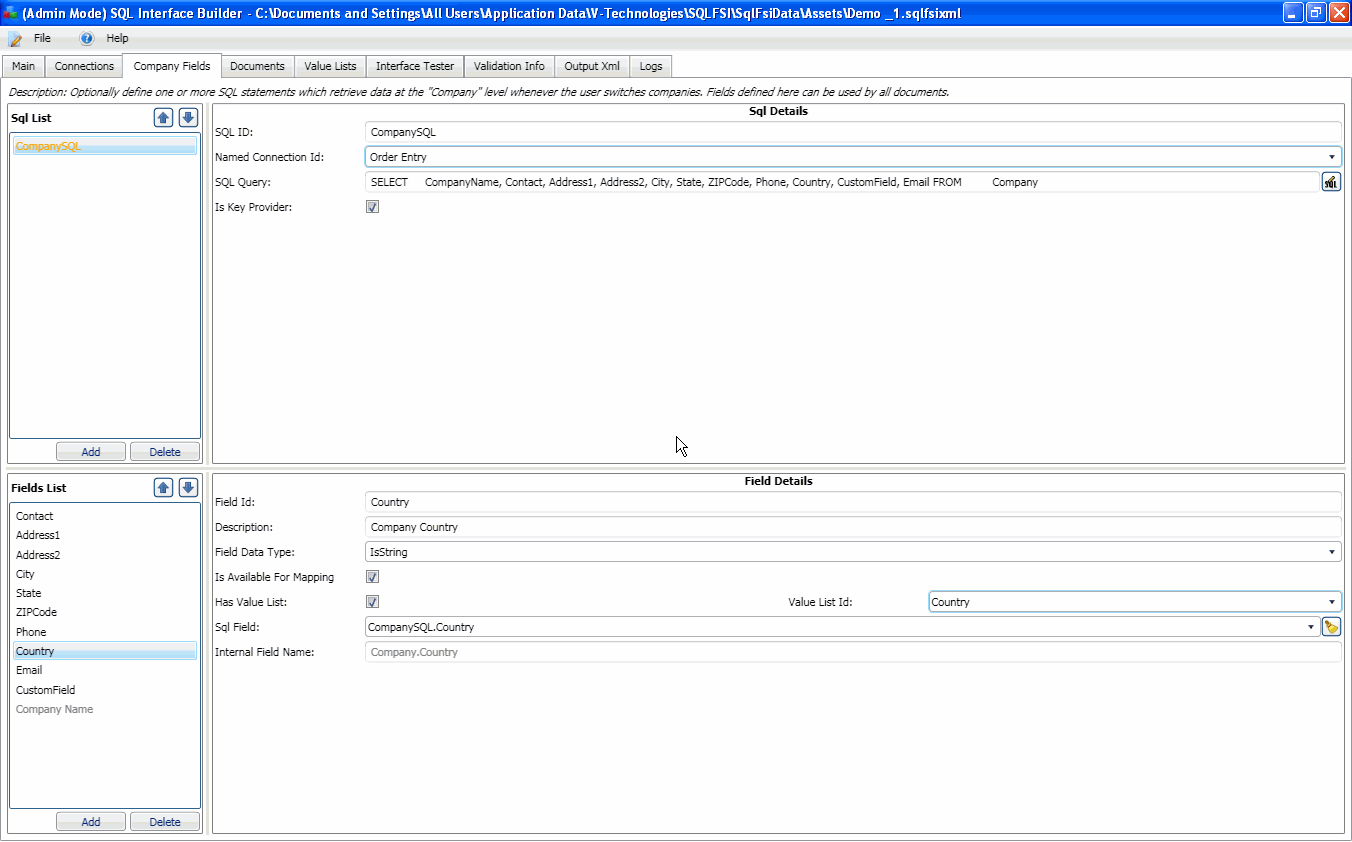Expand the Value List Id dropdown

click(1135, 602)
